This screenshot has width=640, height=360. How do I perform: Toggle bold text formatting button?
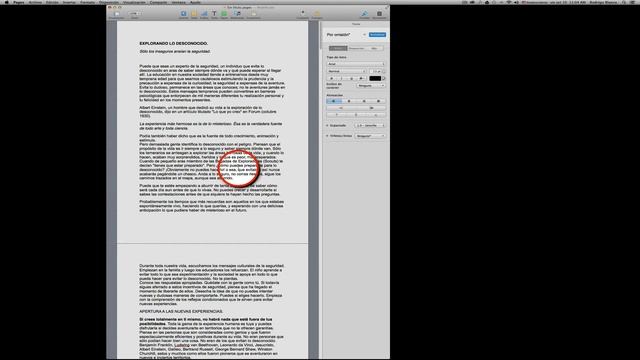(331, 78)
